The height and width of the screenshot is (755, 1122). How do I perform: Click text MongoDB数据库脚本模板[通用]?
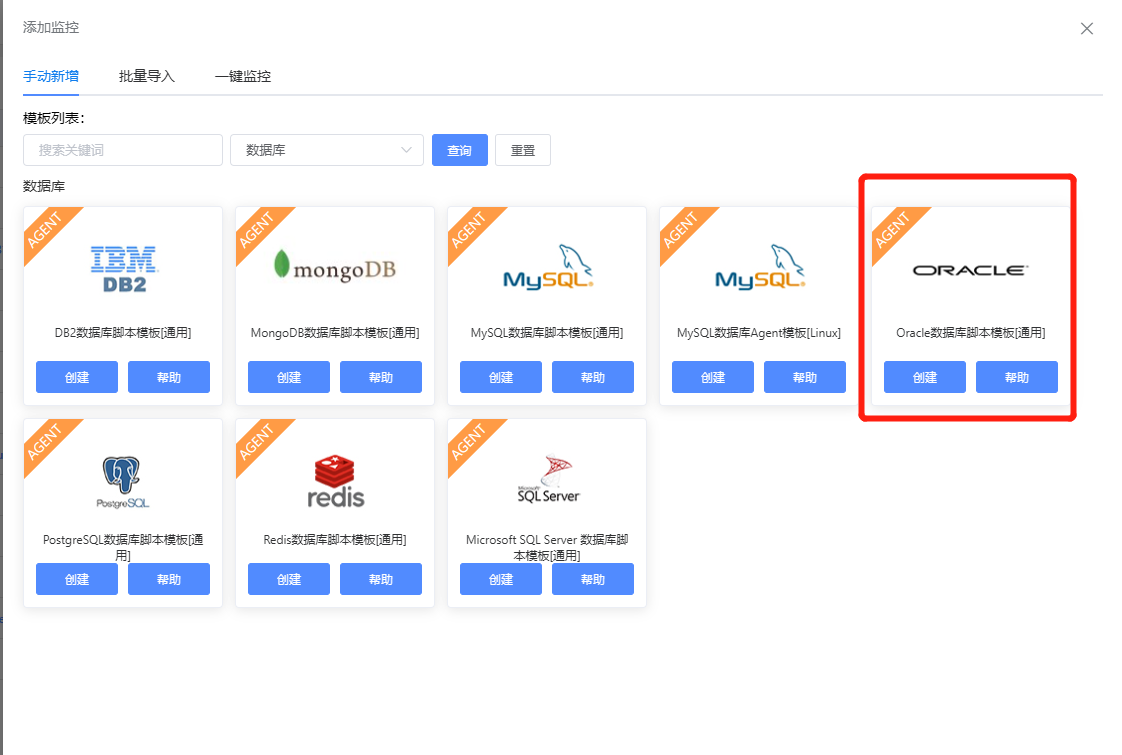[335, 333]
